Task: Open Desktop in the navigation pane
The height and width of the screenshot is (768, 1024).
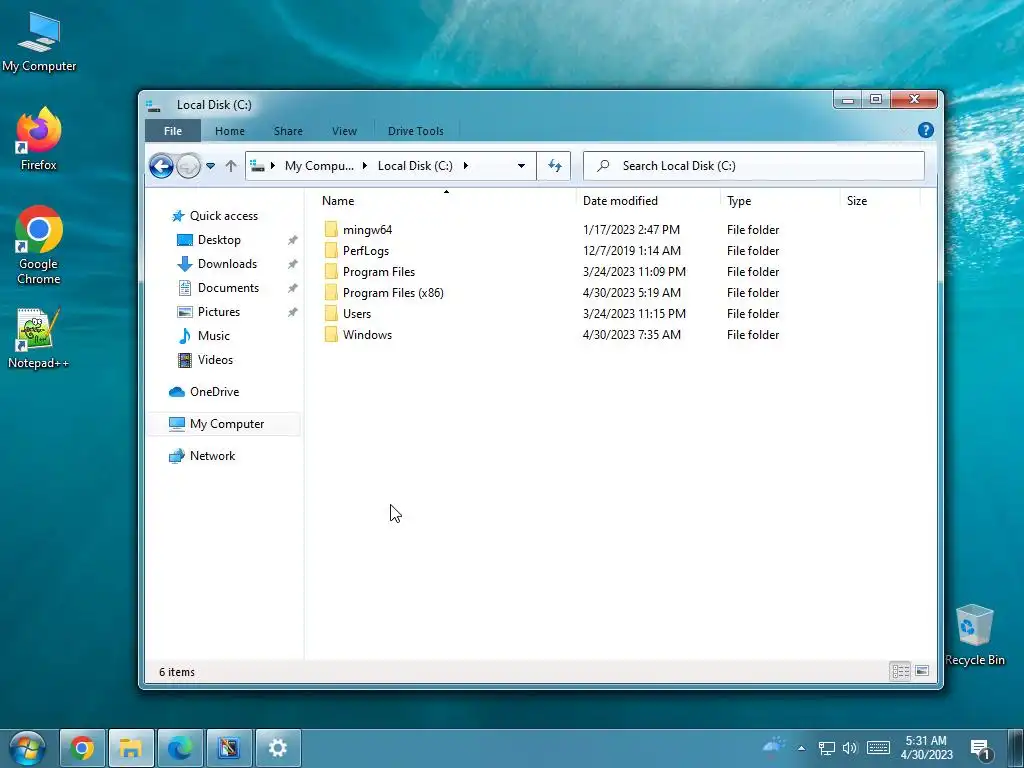Action: click(219, 240)
